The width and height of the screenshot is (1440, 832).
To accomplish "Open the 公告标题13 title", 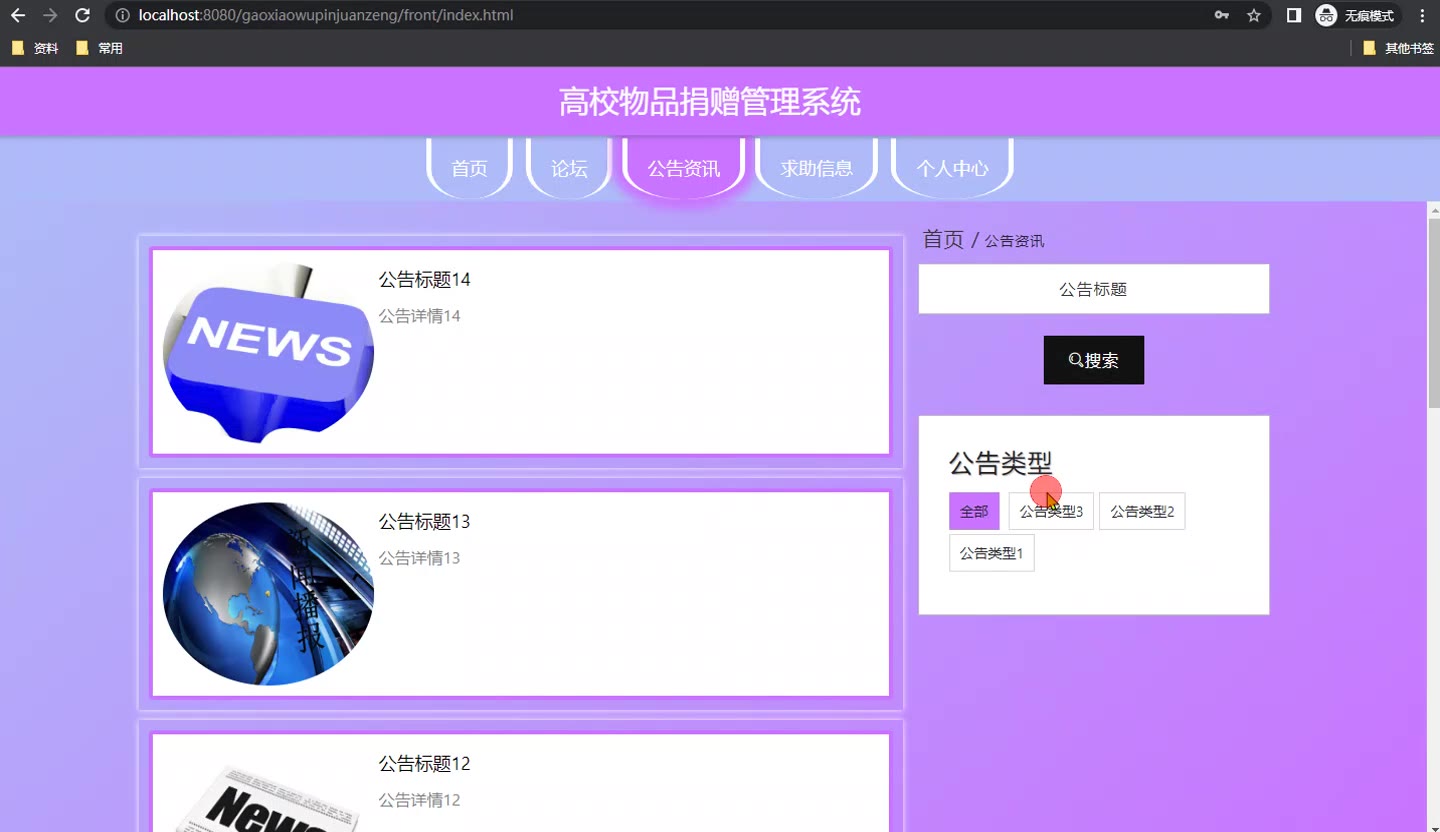I will click(424, 522).
